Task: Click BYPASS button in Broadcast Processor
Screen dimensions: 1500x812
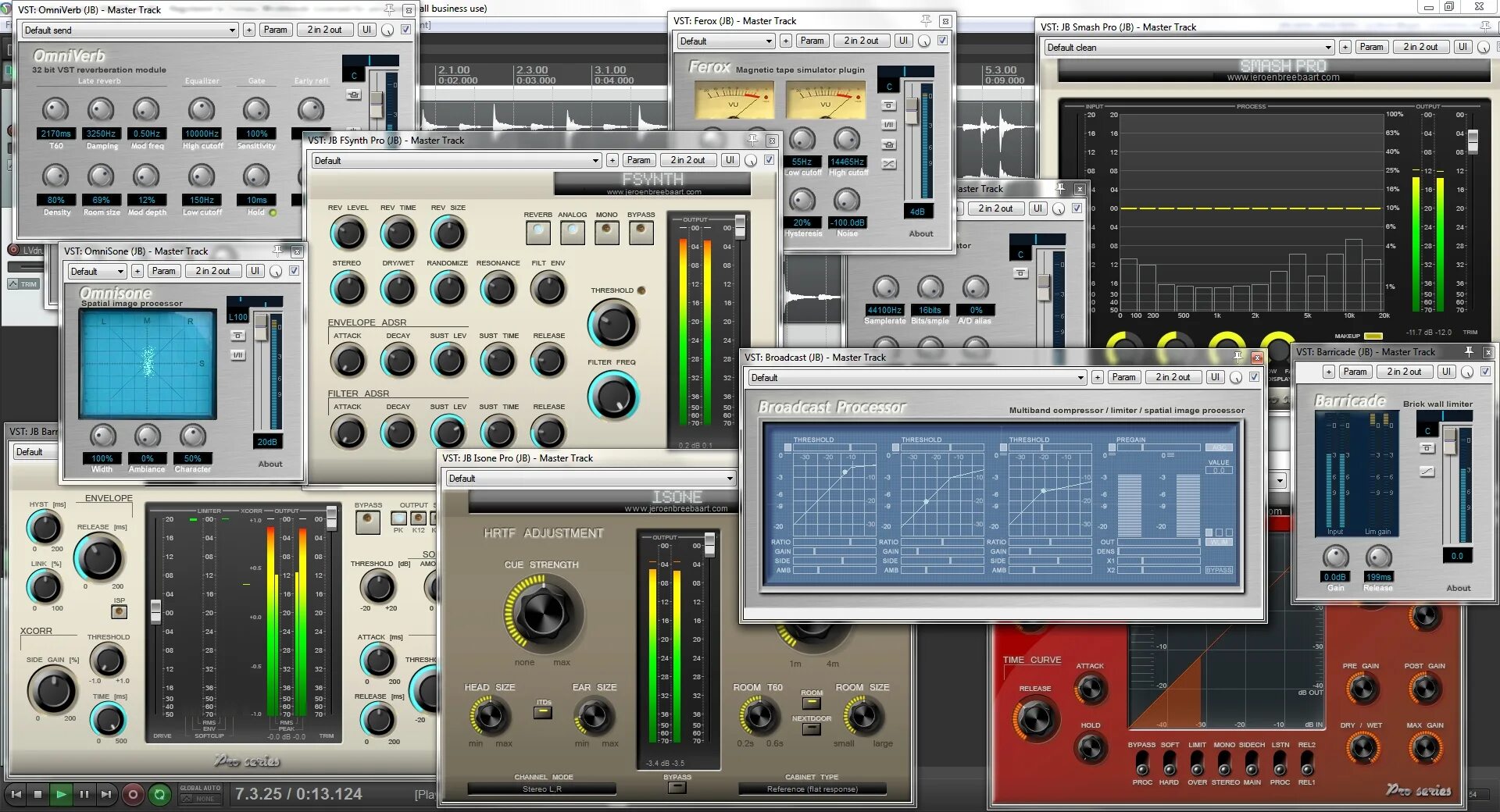Action: (1219, 570)
